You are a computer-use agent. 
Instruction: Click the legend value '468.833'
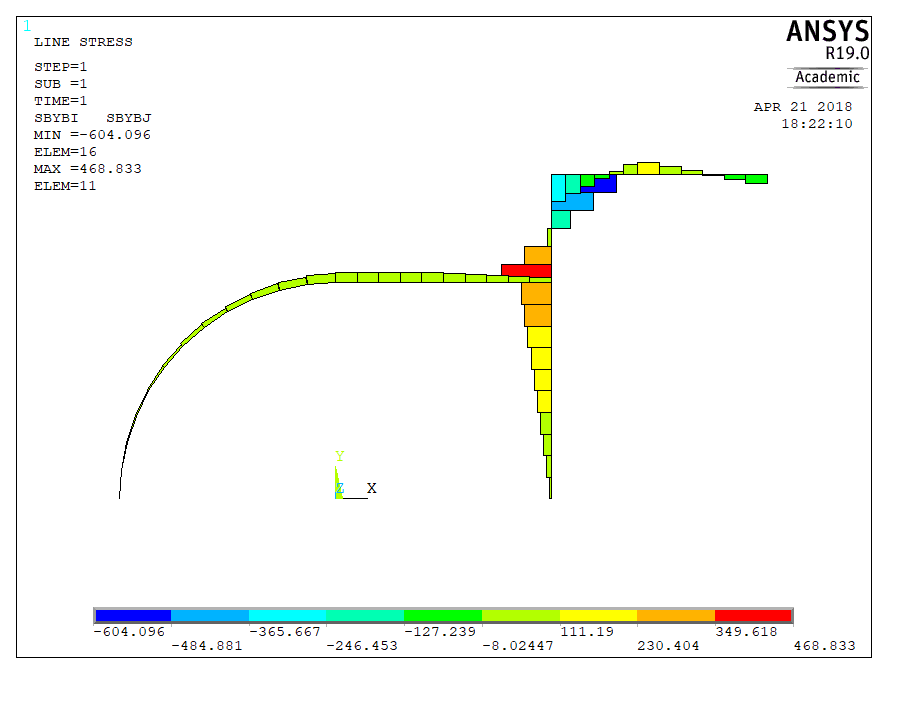(824, 646)
